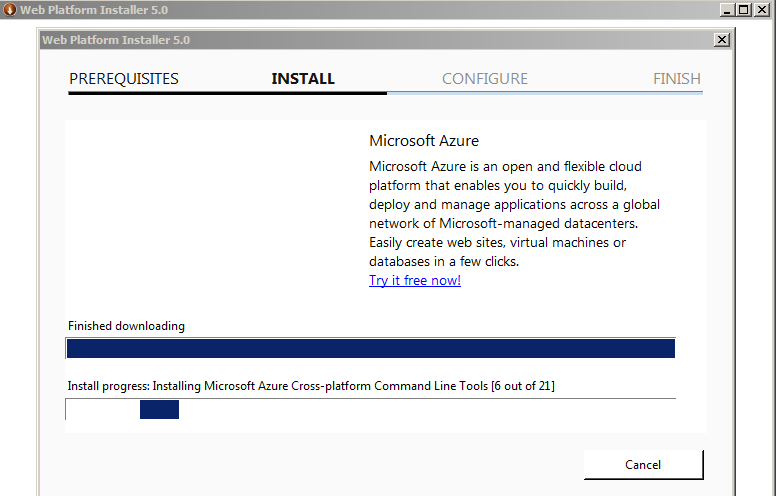Click the Microsoft Azure heading
Viewport: 776px width, 496px height.
tap(424, 141)
